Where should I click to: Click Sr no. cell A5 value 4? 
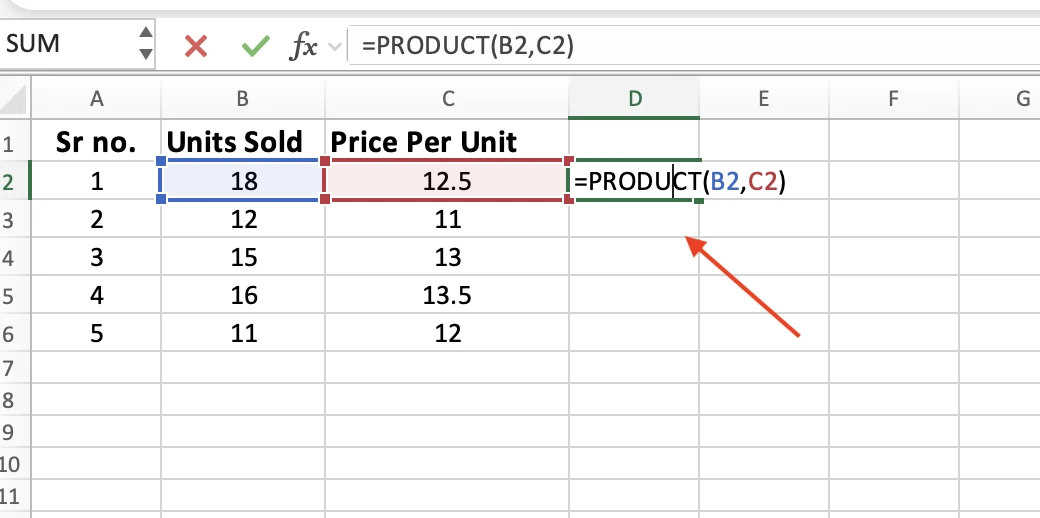(97, 294)
